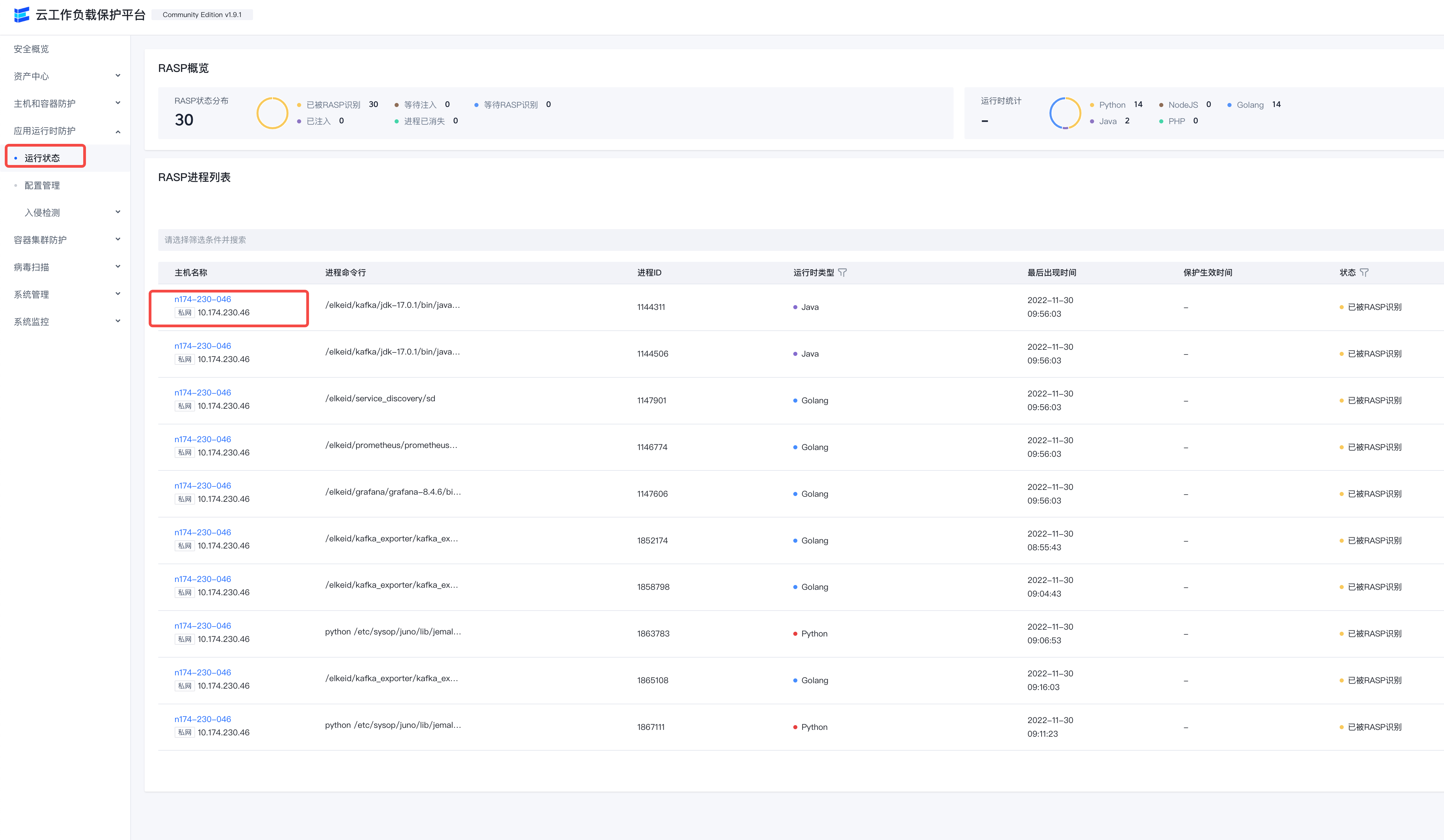Click command /elkeid/grafana/grafana-8.4.6/bi…

(393, 492)
